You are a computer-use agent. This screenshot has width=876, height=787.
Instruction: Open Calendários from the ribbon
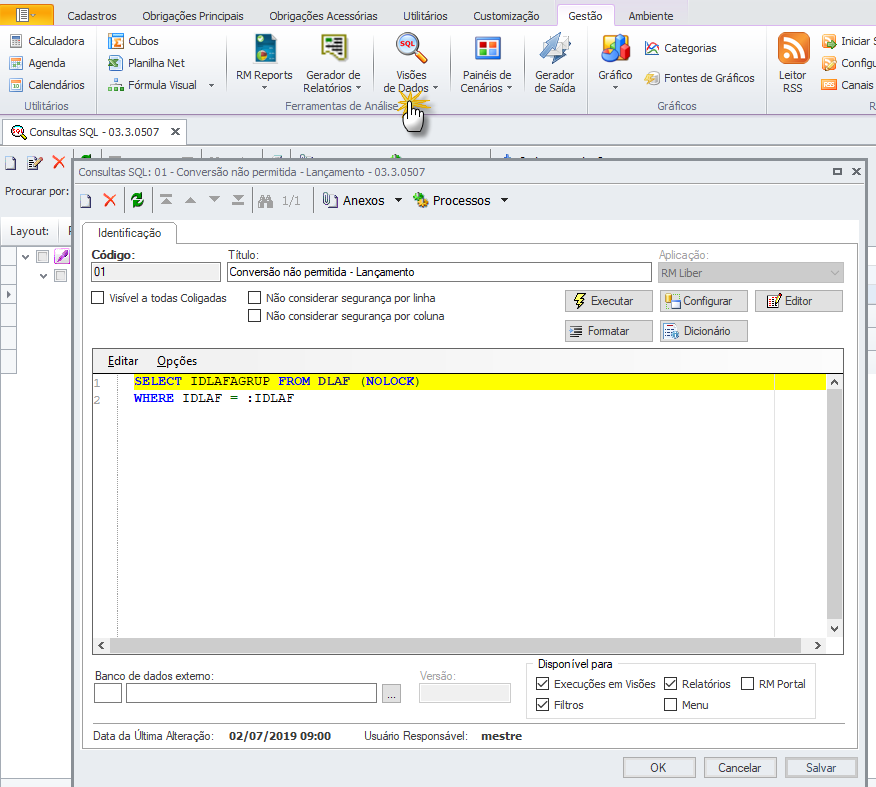tap(47, 85)
